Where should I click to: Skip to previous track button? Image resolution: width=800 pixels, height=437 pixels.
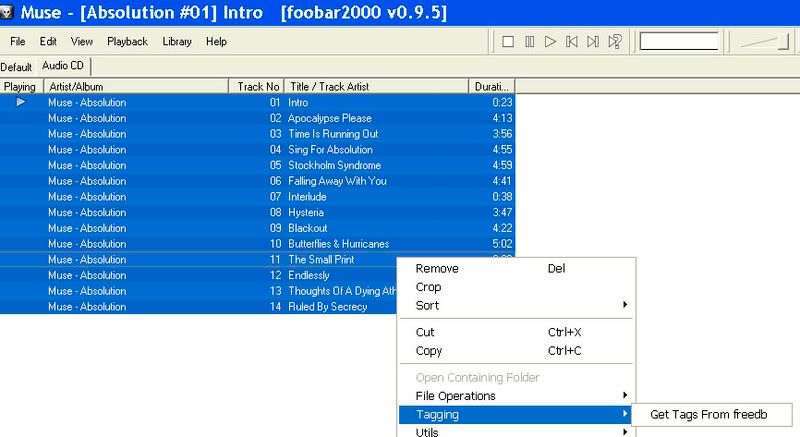click(x=572, y=42)
